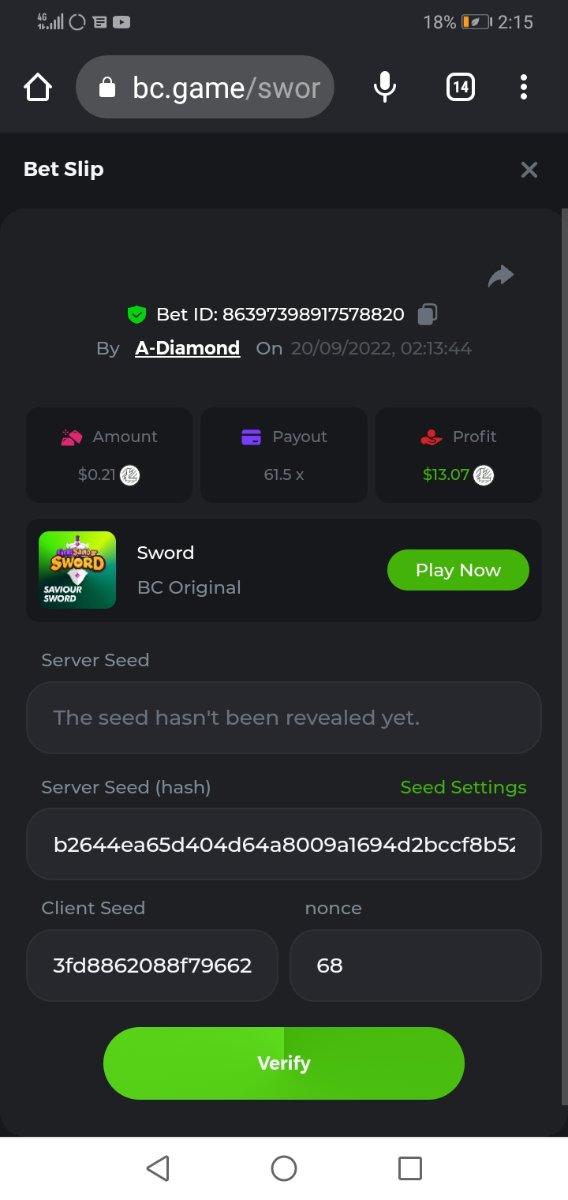Tap the browser home icon
Screen dimensions: 568x1200
coord(37,88)
